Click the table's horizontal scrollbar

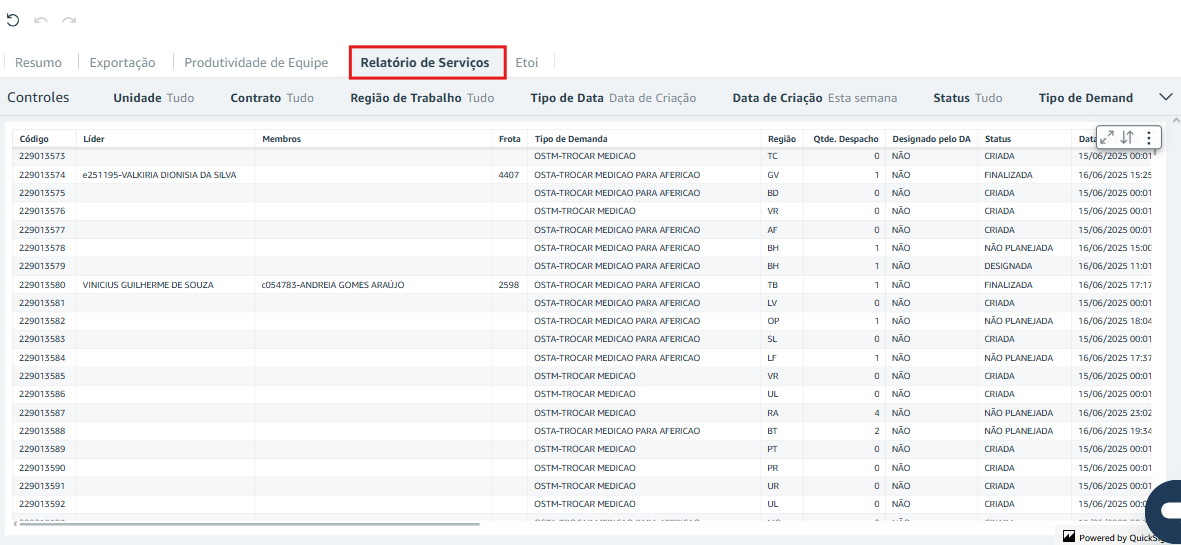(x=250, y=523)
